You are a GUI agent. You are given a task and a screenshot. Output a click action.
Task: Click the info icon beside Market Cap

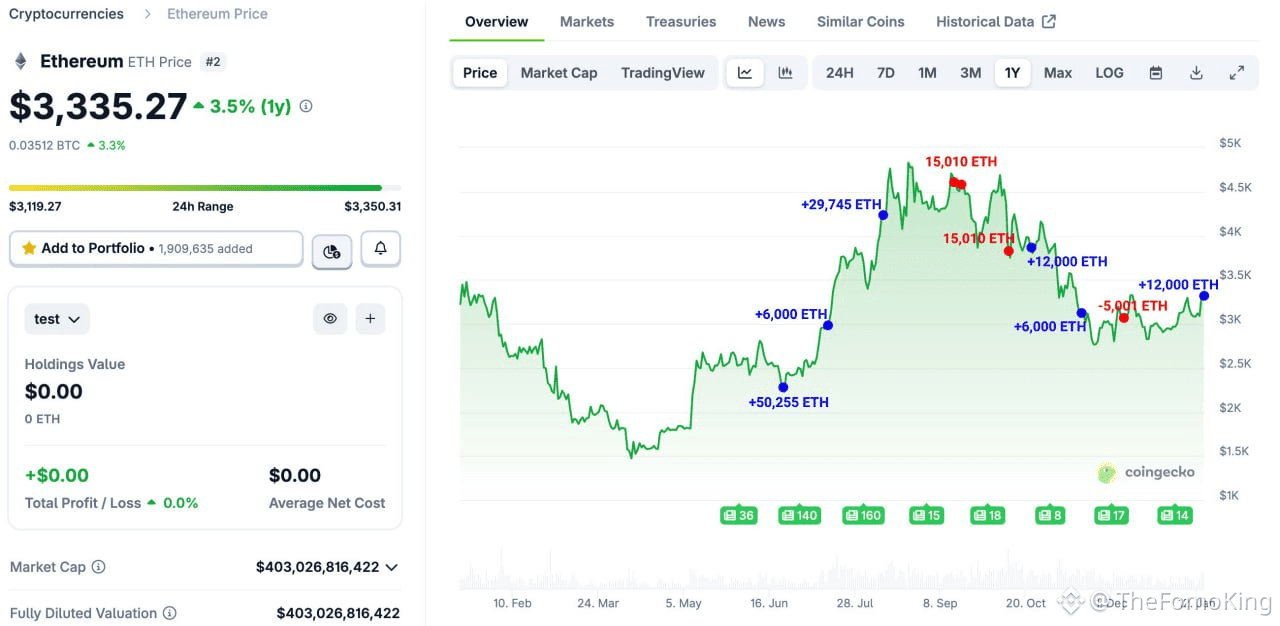tap(99, 567)
